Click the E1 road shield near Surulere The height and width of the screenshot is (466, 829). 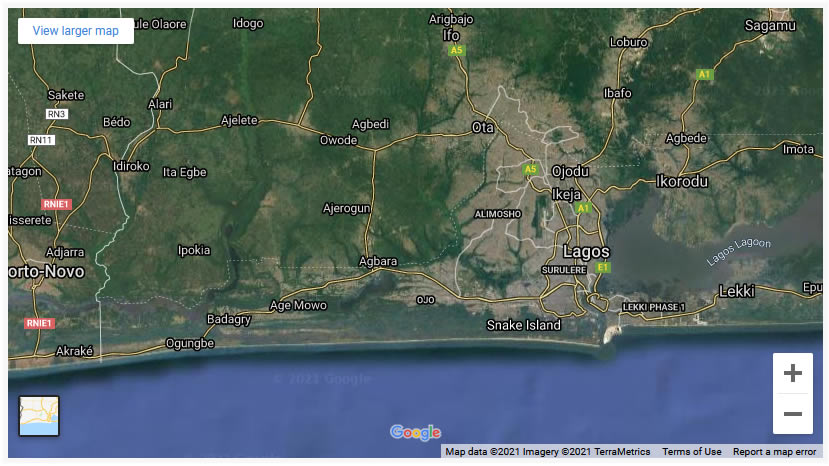(602, 268)
